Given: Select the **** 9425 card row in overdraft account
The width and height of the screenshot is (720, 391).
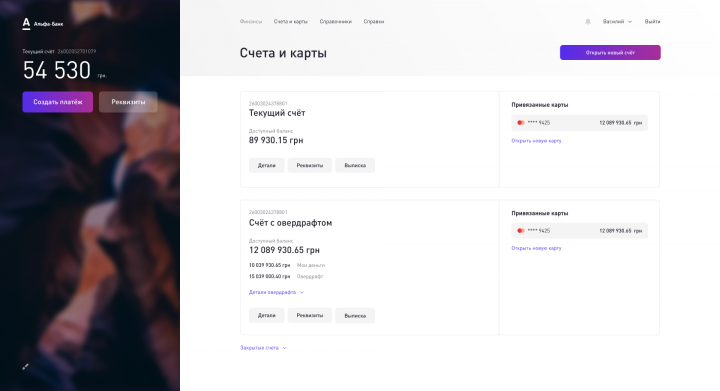Looking at the screenshot, I should click(x=579, y=230).
